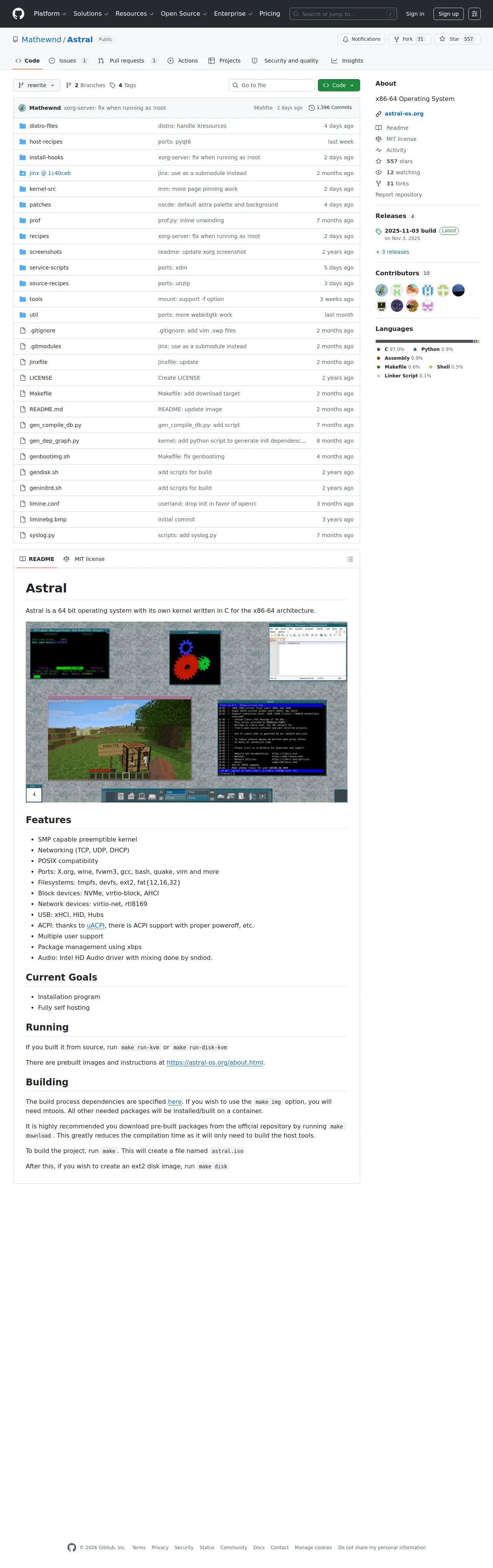Open the 2025-11-03 build release
Viewport: 493px width, 1568px height.
(x=410, y=231)
